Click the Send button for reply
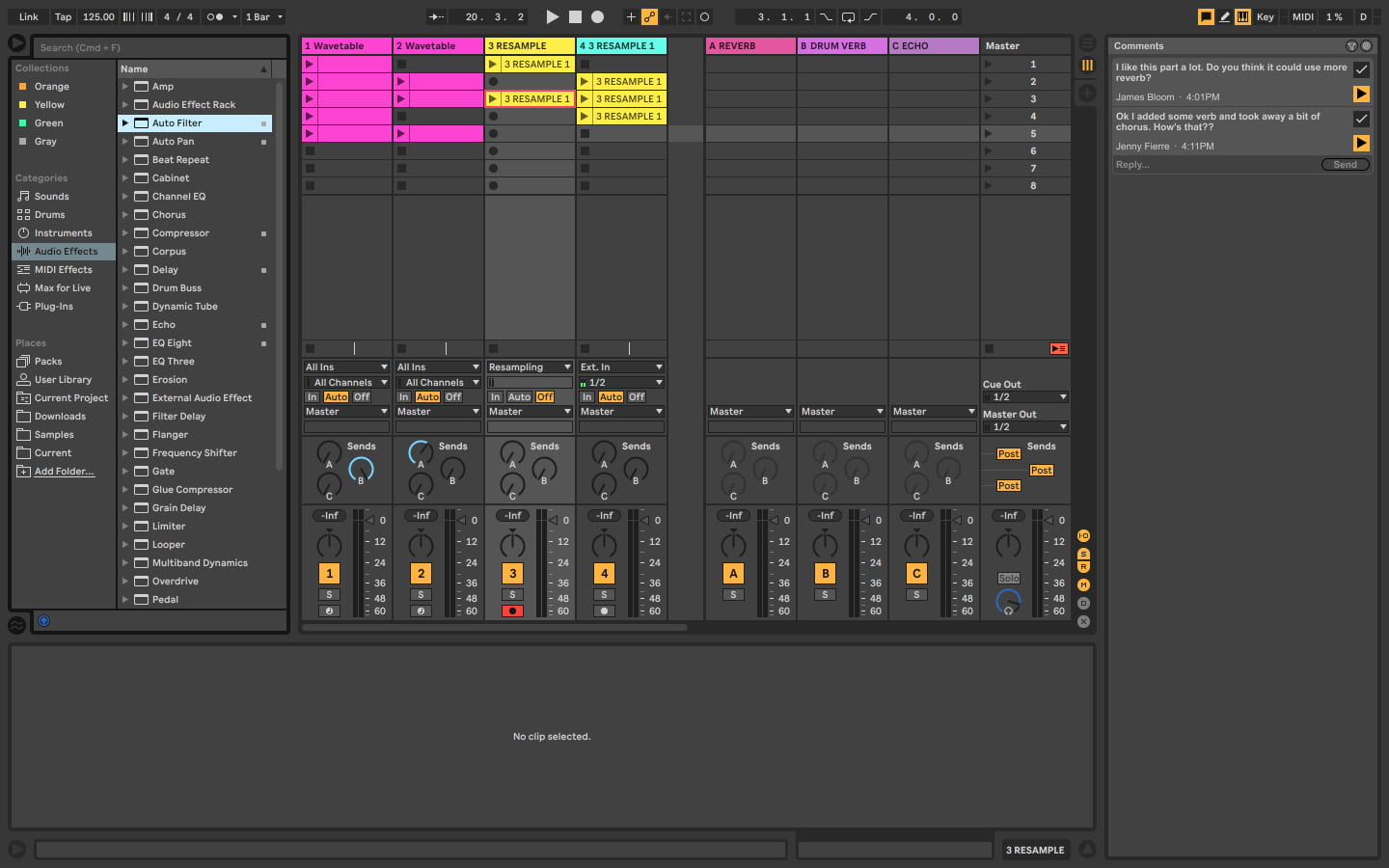The height and width of the screenshot is (868, 1389). point(1345,165)
